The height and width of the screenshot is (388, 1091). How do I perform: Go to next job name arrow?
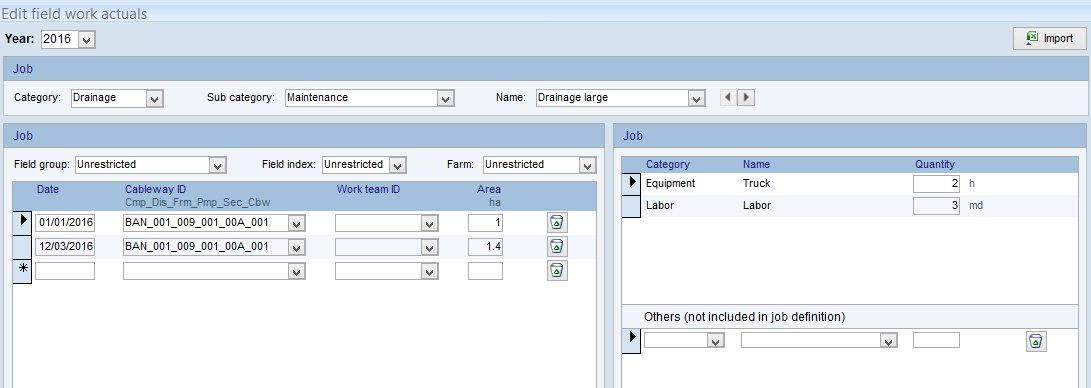point(746,97)
